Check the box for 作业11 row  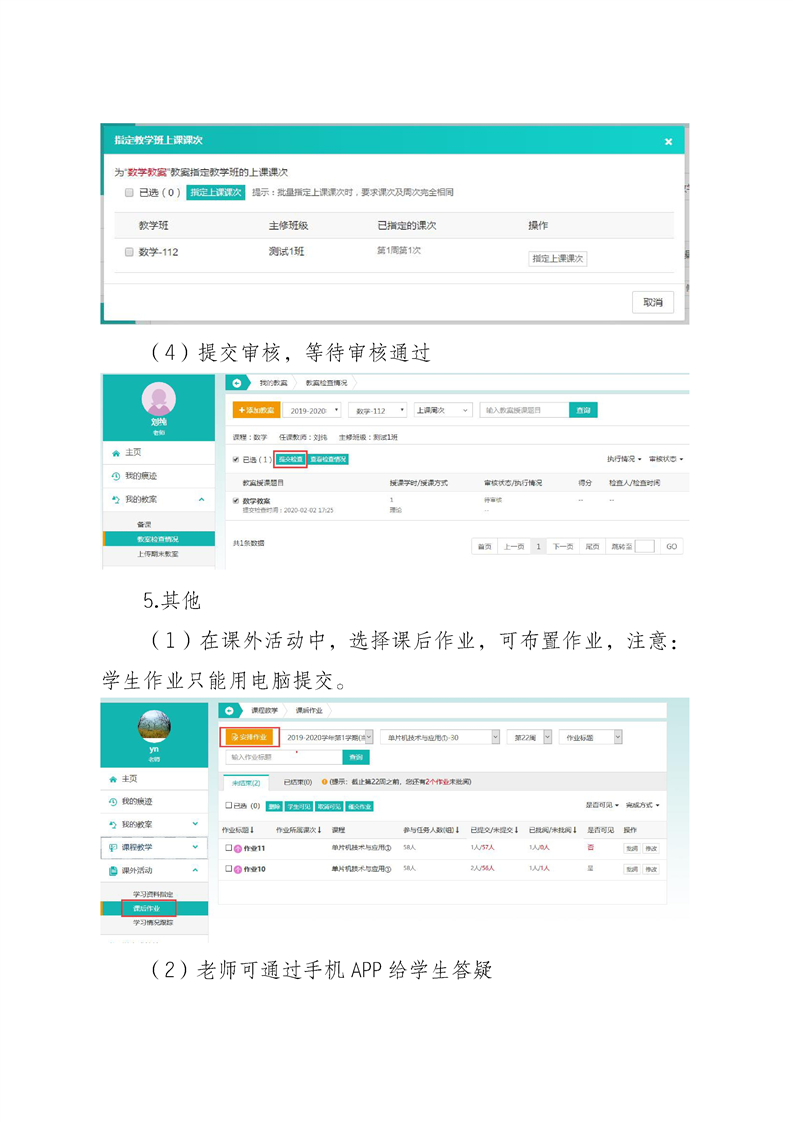(x=228, y=848)
